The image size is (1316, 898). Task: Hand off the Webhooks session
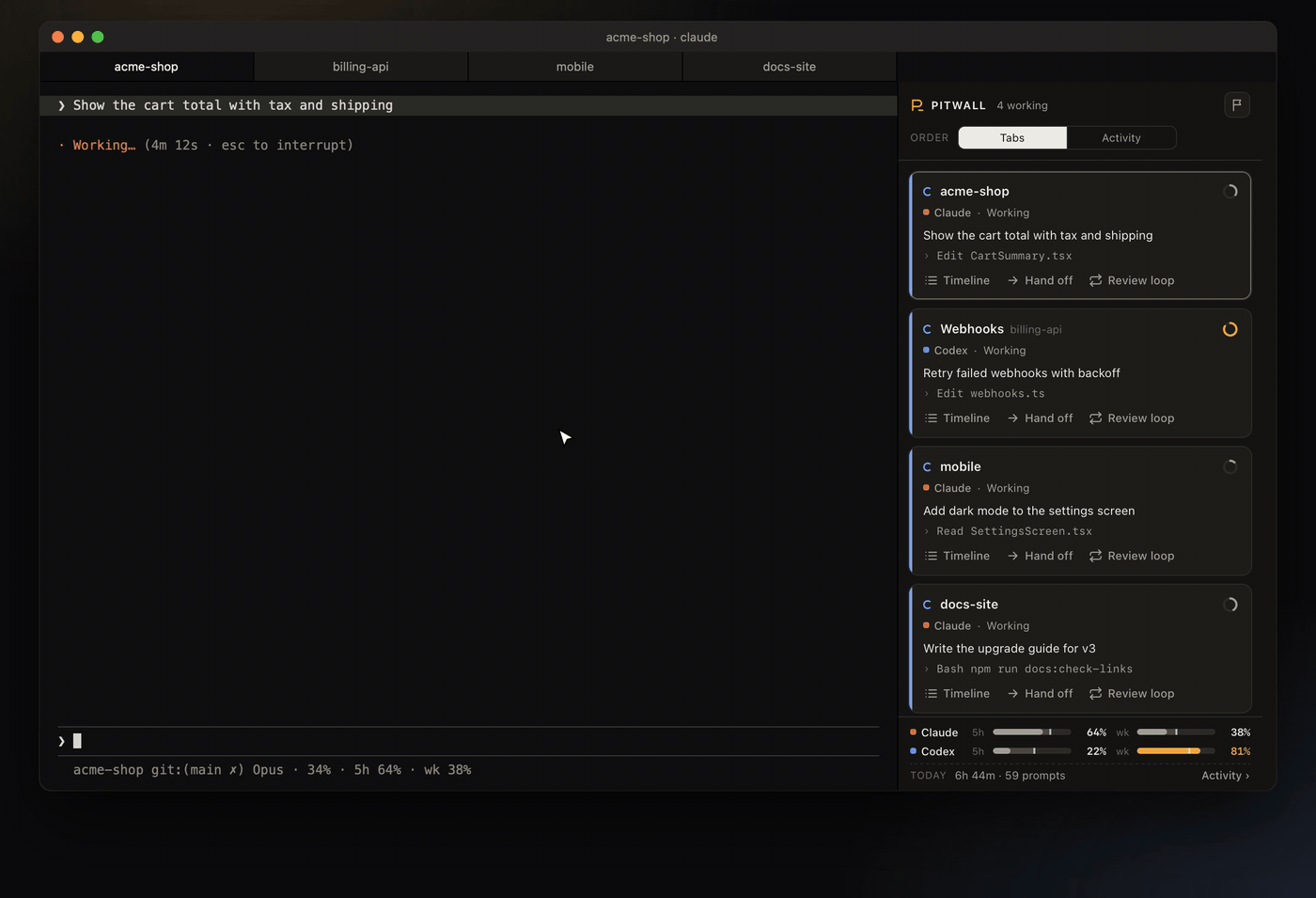click(x=1040, y=418)
